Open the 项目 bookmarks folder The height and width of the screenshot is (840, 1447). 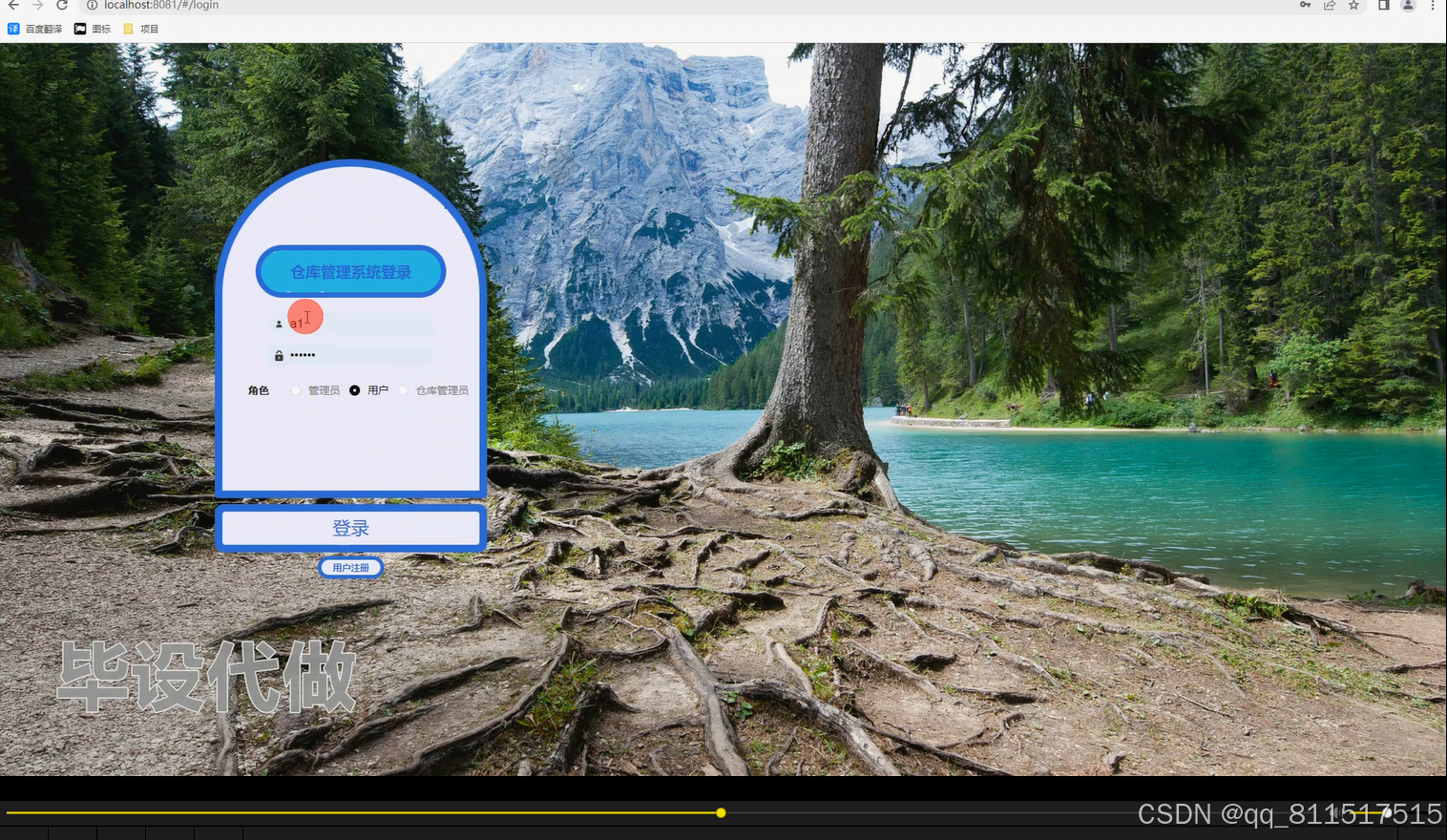140,29
